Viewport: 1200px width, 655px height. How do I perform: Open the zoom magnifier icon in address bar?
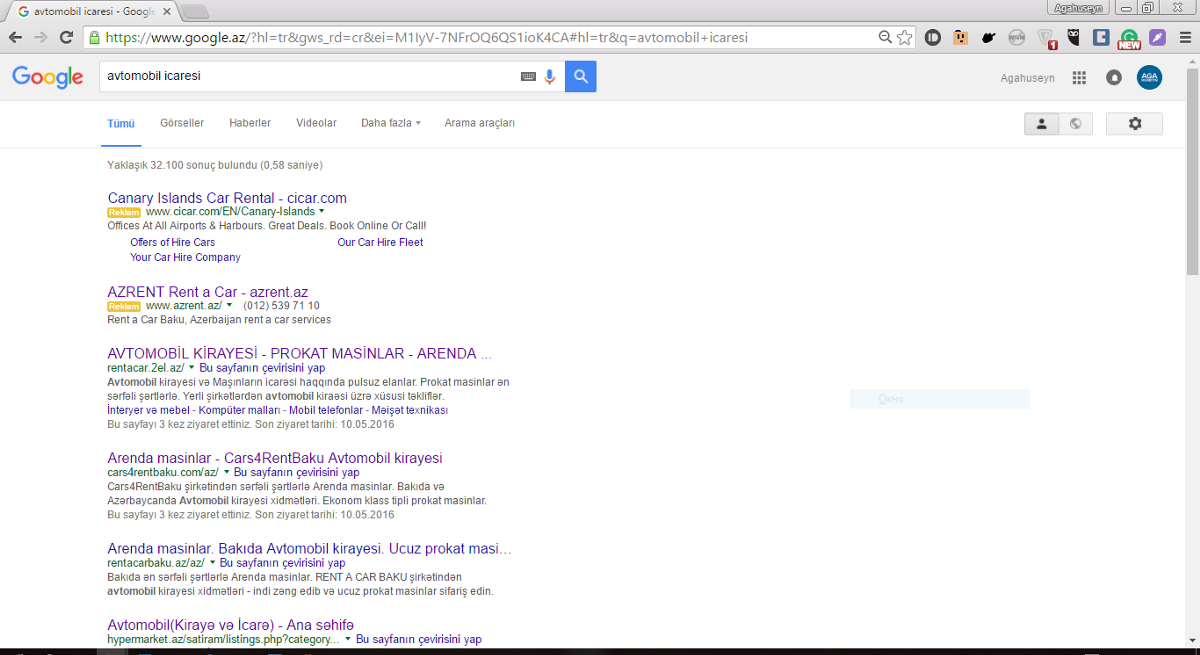[885, 38]
